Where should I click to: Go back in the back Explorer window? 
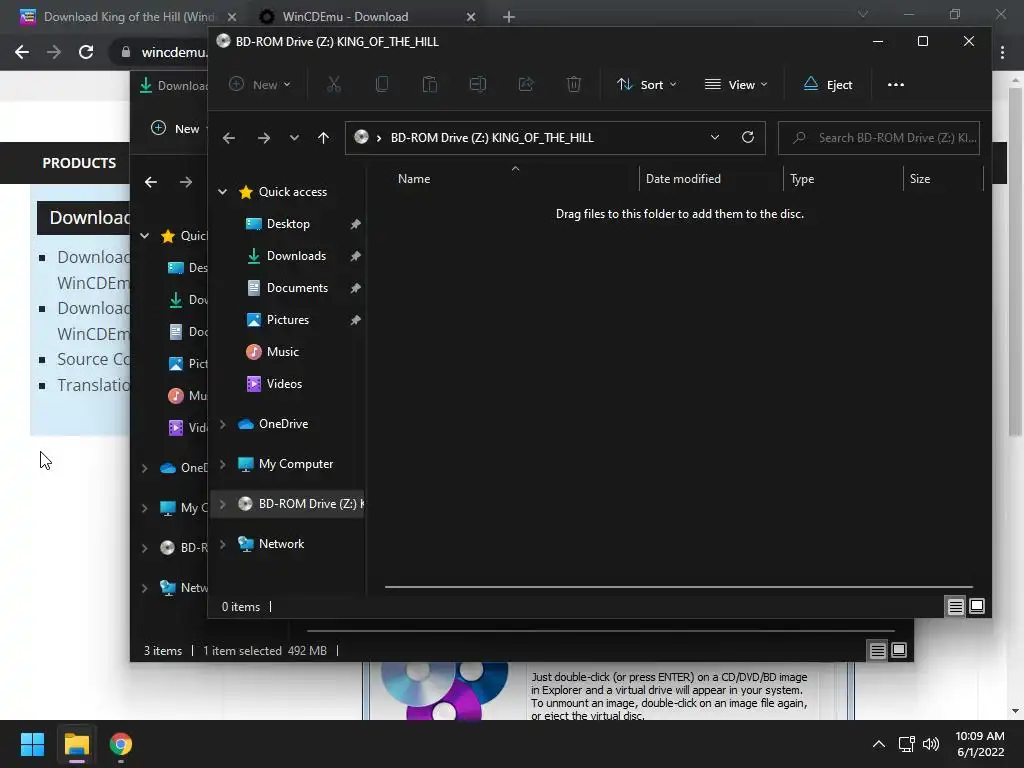(x=151, y=182)
